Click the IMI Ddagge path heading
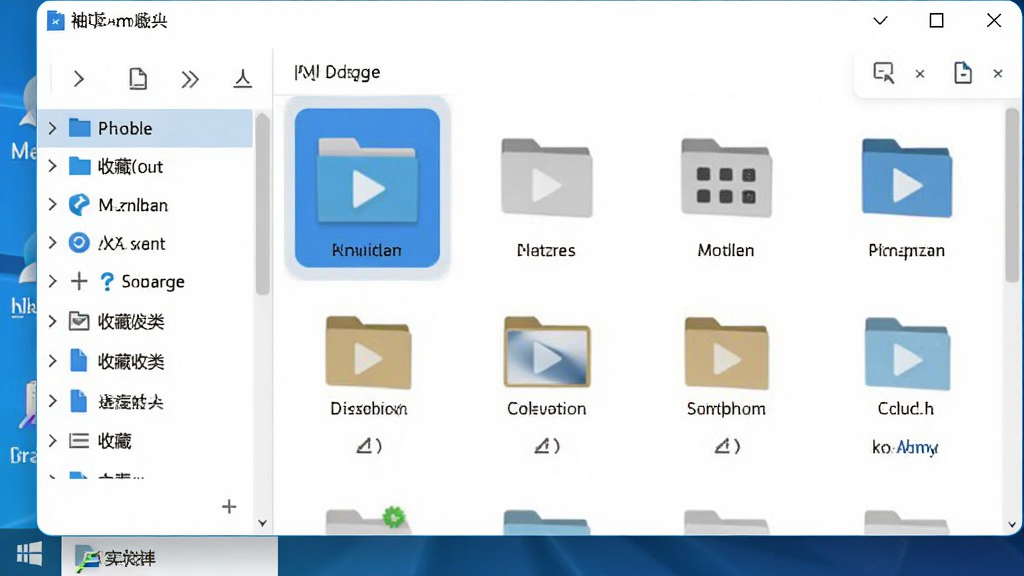This screenshot has height=576, width=1024. pyautogui.click(x=337, y=72)
